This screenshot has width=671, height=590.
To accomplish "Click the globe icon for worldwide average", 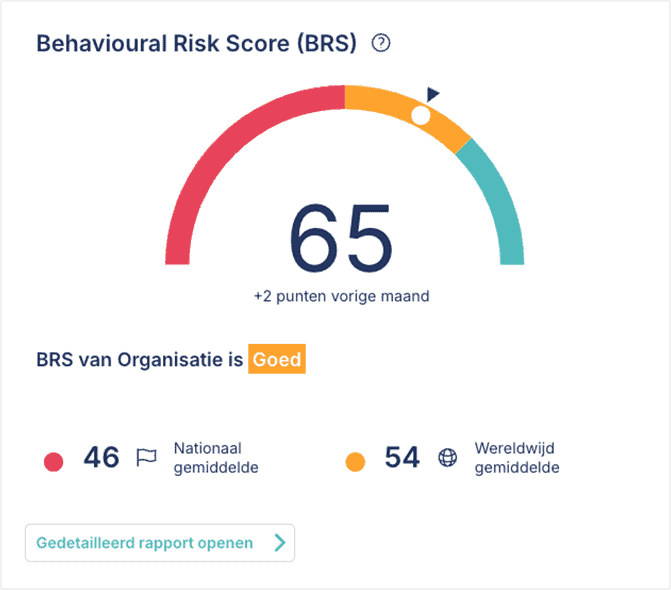I will click(x=447, y=458).
